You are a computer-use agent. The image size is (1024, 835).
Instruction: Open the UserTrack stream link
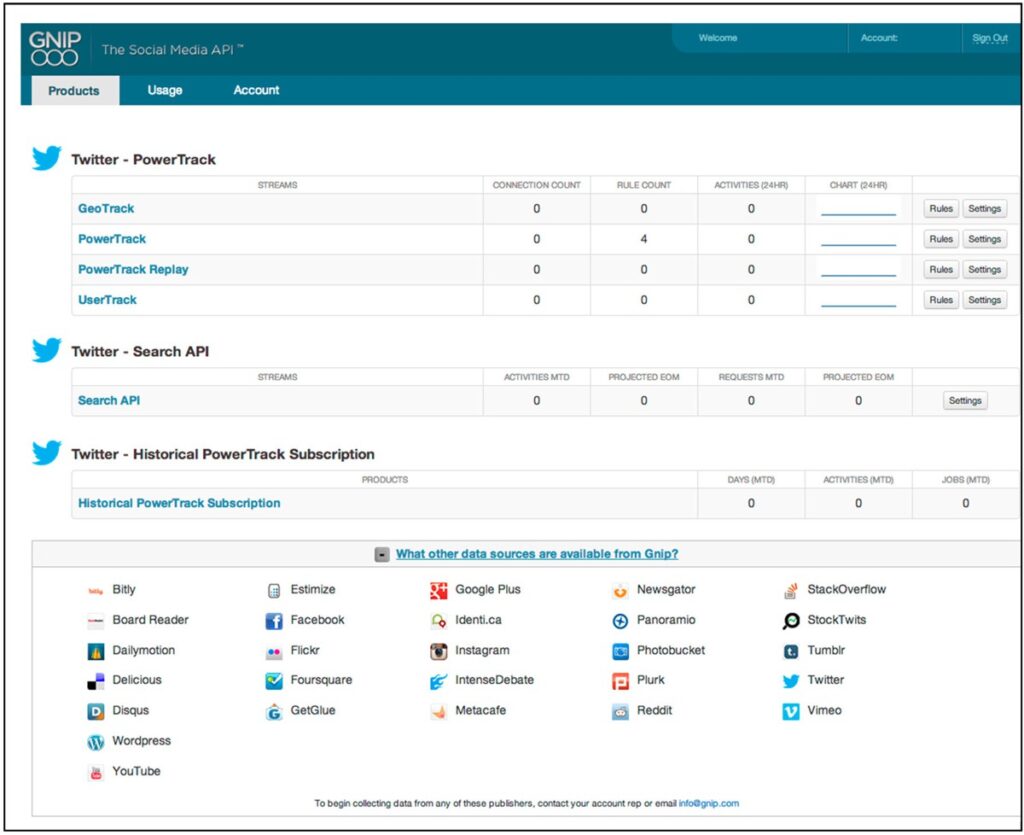[107, 300]
